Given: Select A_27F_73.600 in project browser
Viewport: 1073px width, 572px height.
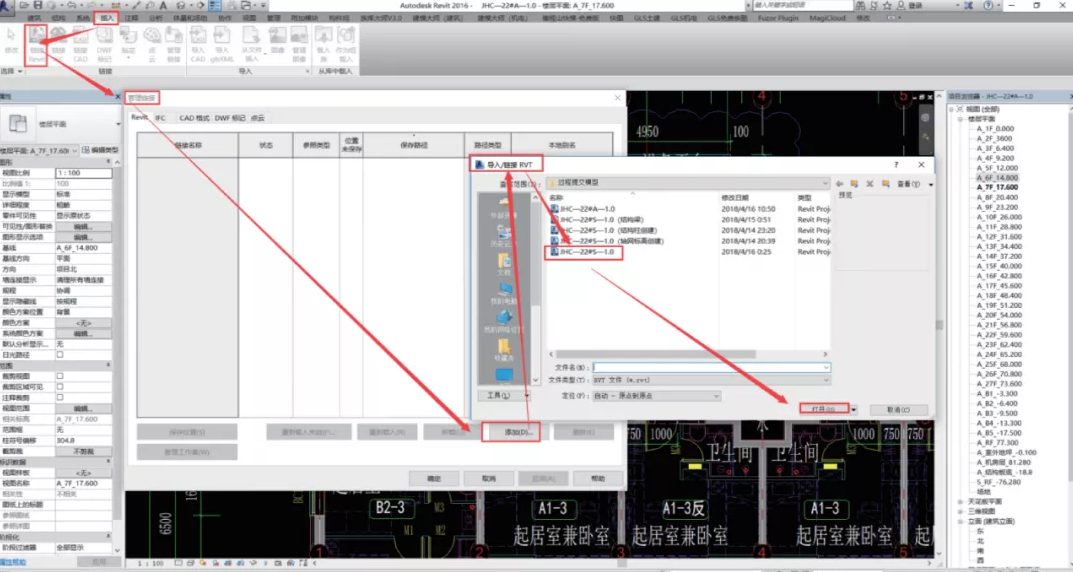Looking at the screenshot, I should coord(999,384).
